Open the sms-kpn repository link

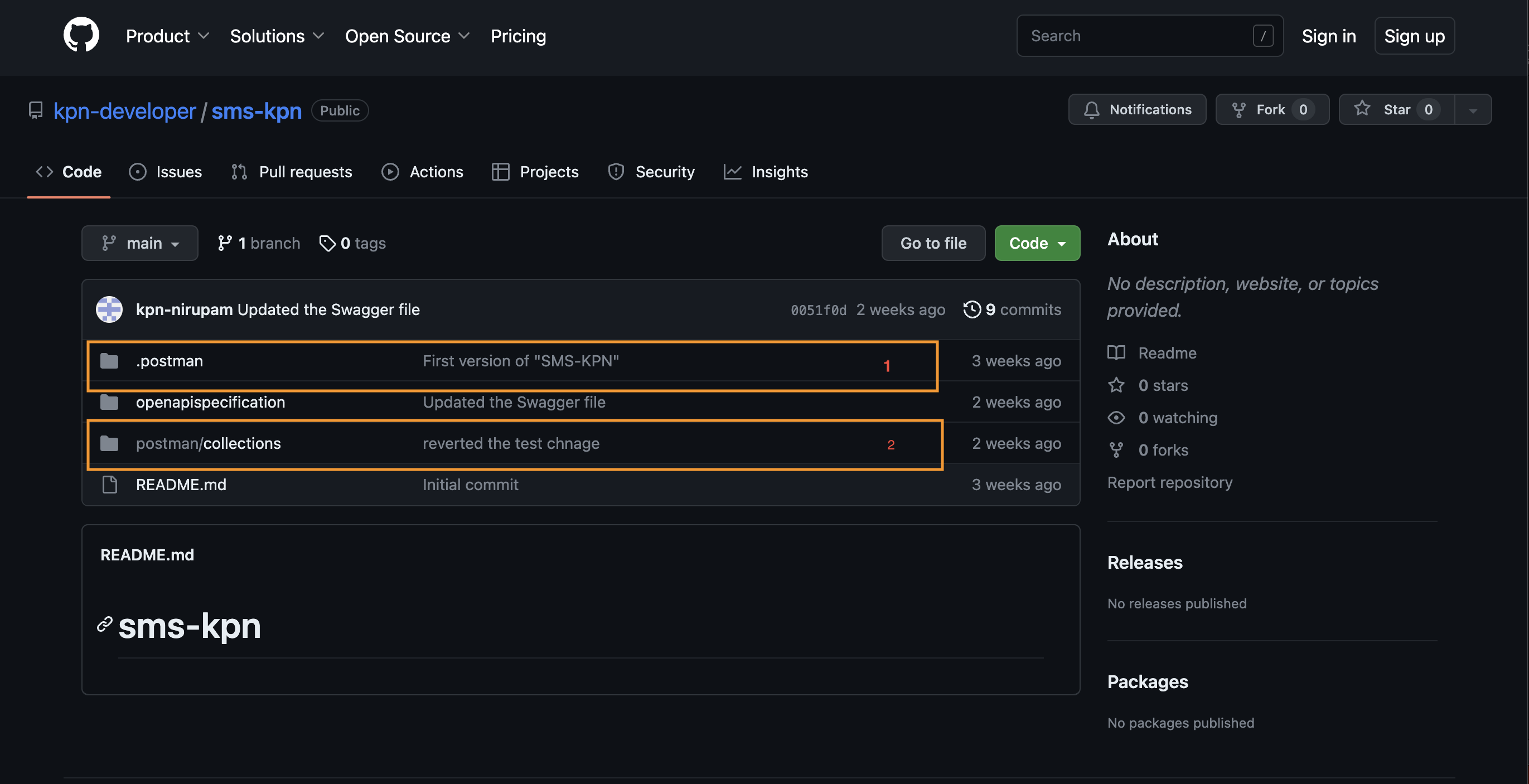click(x=257, y=111)
